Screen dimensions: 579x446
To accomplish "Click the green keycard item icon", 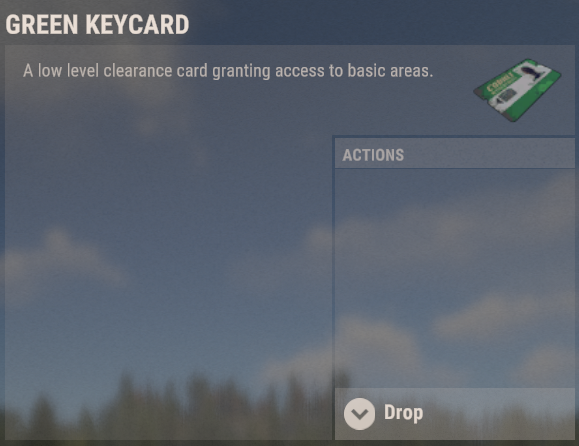I will 517,90.
